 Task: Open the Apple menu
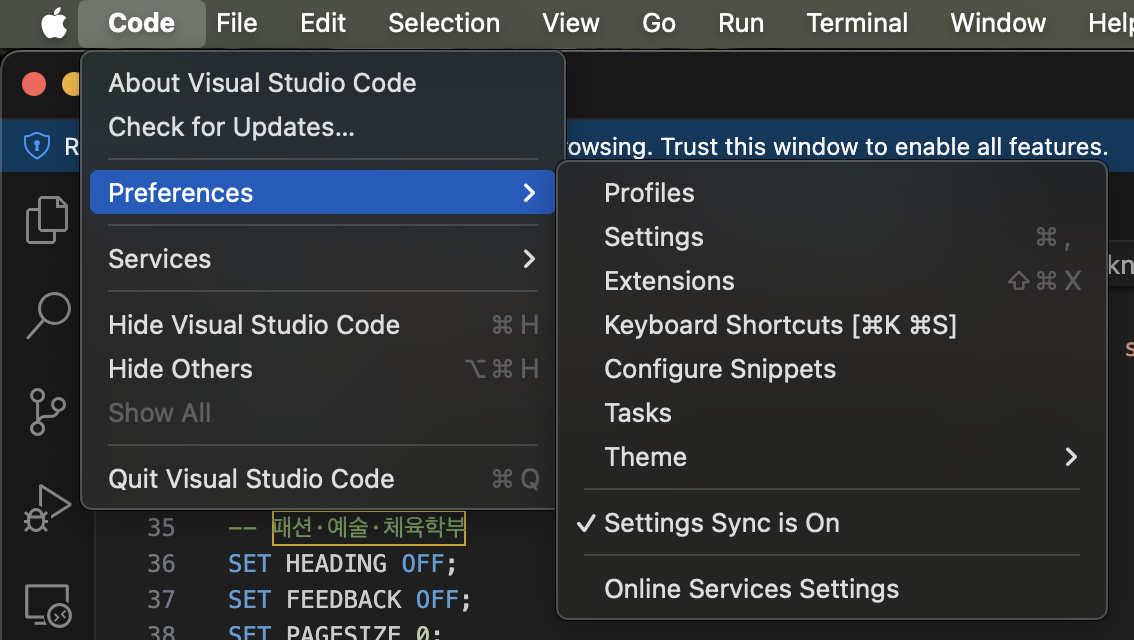pos(54,23)
